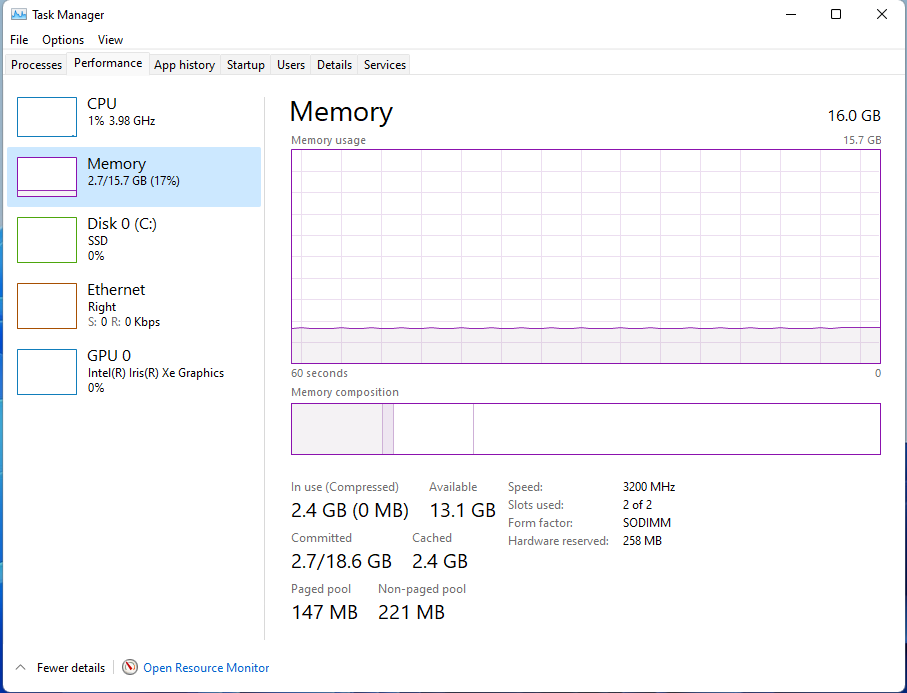Switch to the Processes tab
This screenshot has height=693, width=907.
[x=36, y=65]
